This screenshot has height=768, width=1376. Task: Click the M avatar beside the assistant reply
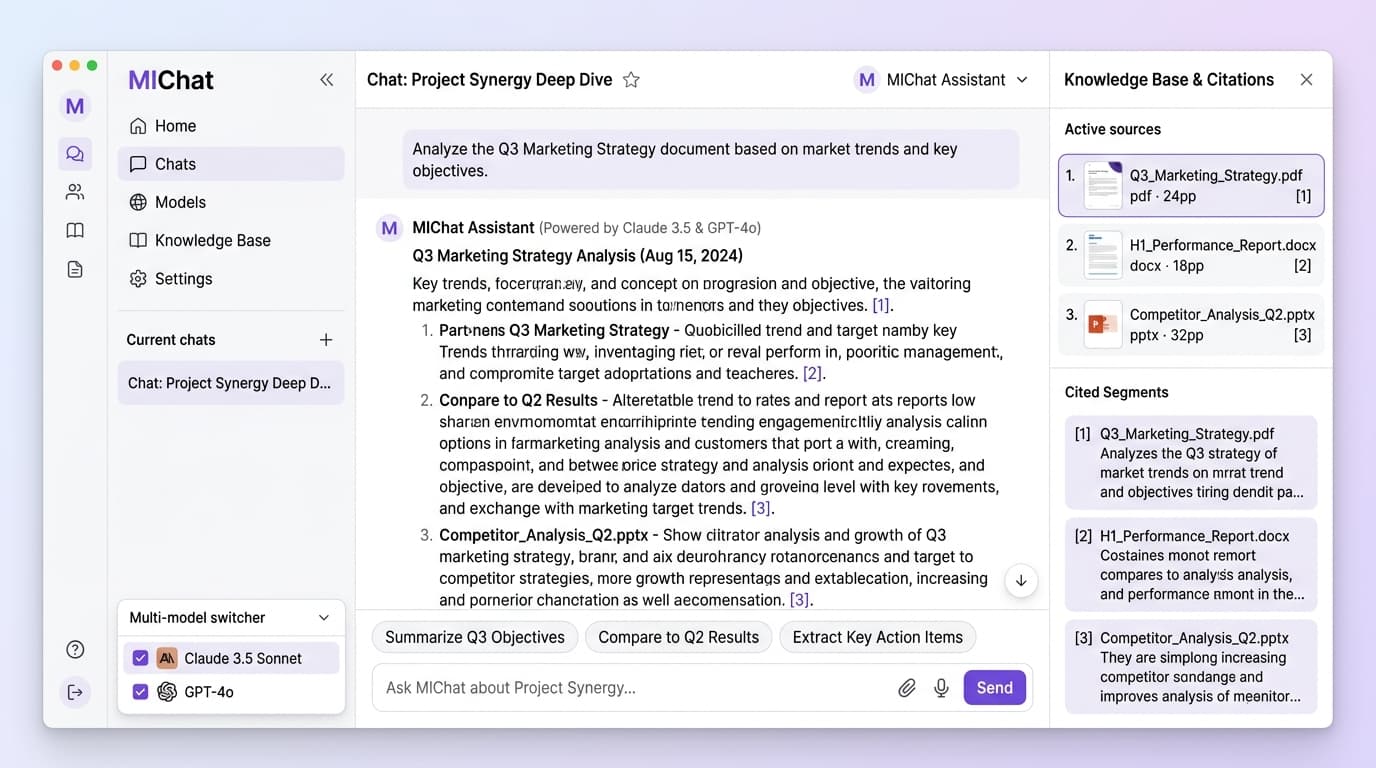click(x=389, y=228)
